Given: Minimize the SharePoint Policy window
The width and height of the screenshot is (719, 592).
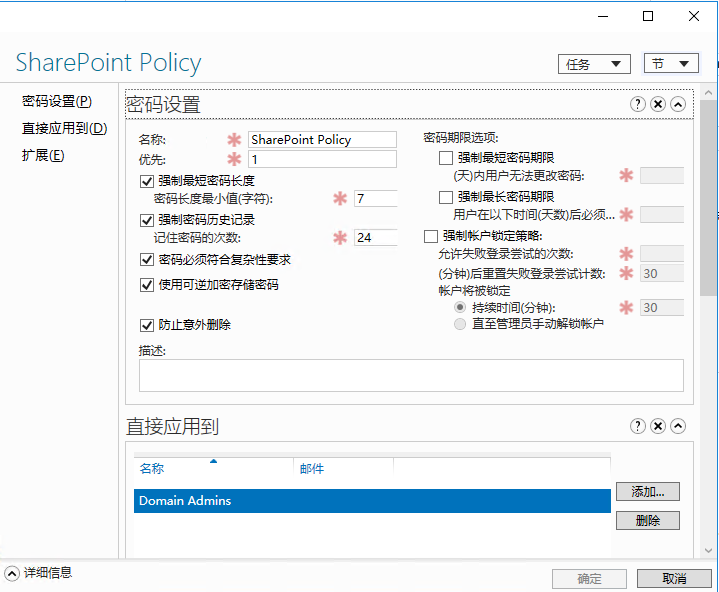Looking at the screenshot, I should 603,17.
